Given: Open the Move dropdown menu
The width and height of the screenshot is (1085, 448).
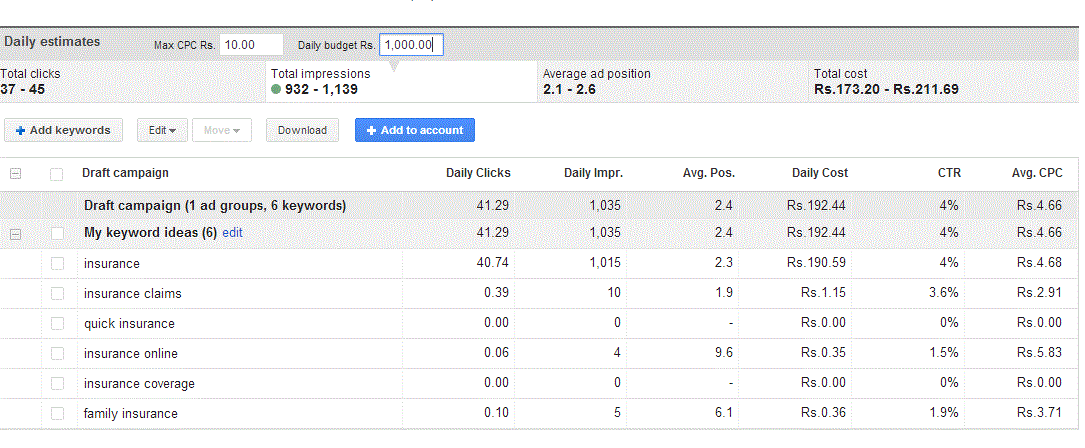Looking at the screenshot, I should (x=222, y=130).
